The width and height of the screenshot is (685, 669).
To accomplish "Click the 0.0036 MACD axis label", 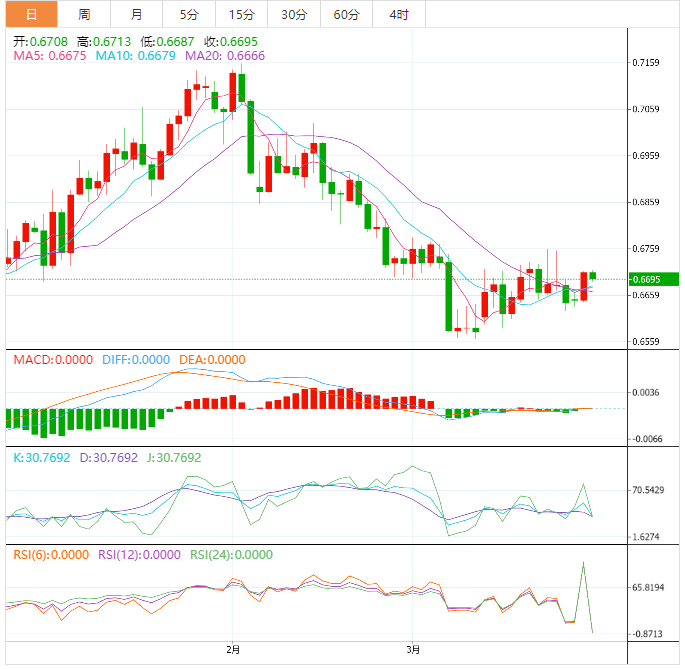I will point(646,392).
